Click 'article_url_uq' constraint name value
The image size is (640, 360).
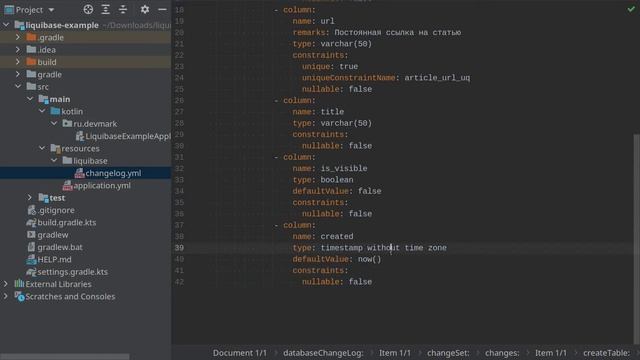click(437, 78)
